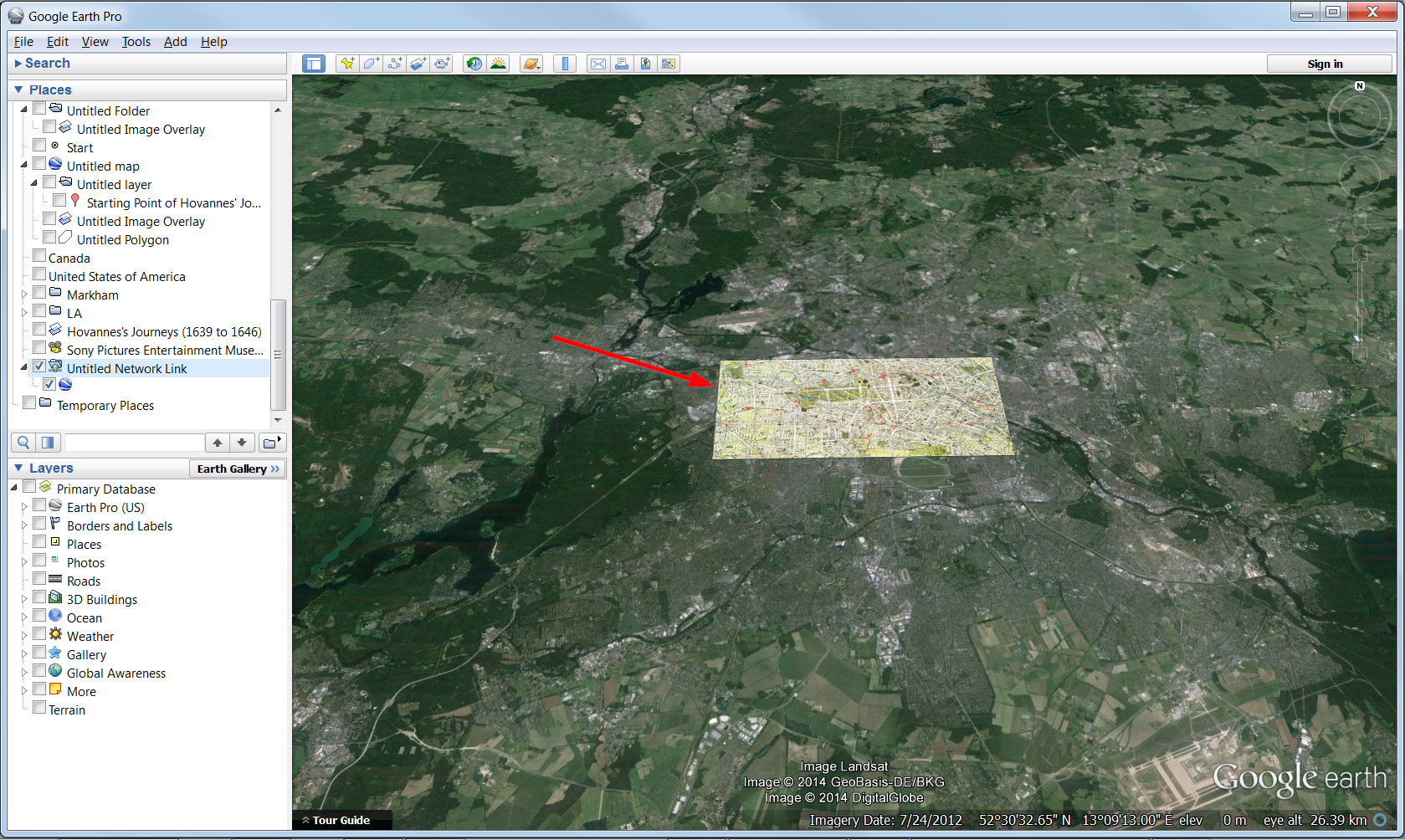Collapse the Untitled map tree node

tap(24, 165)
